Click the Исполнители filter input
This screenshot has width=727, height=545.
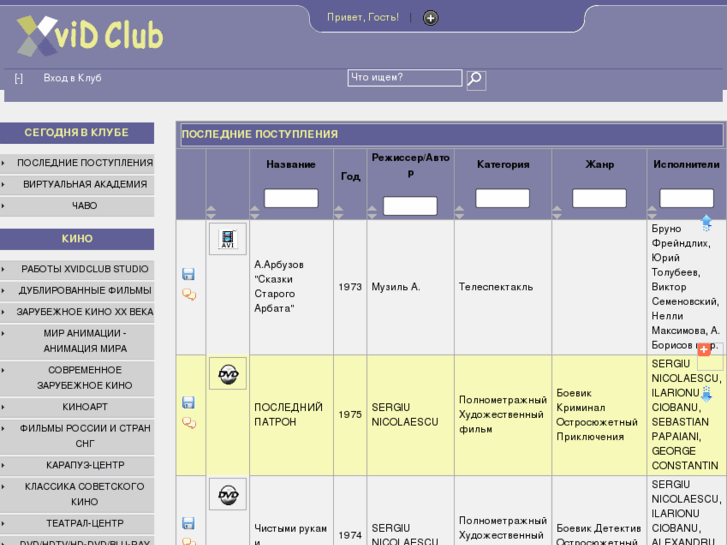coord(686,198)
